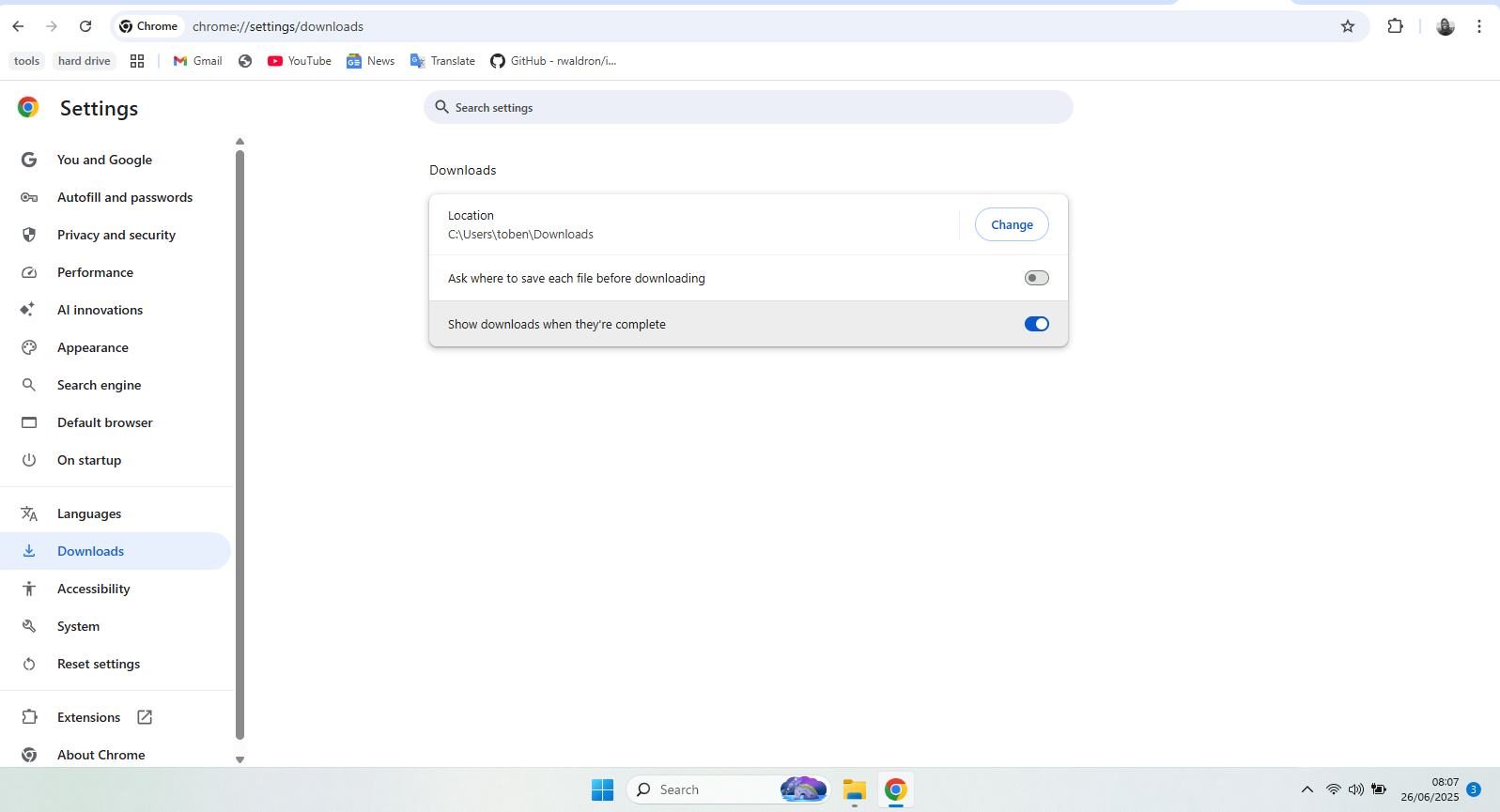Open the News bookmark

click(371, 61)
